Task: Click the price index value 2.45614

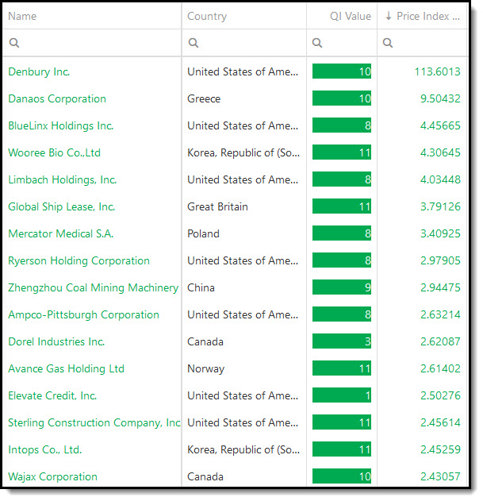Action: click(x=440, y=423)
